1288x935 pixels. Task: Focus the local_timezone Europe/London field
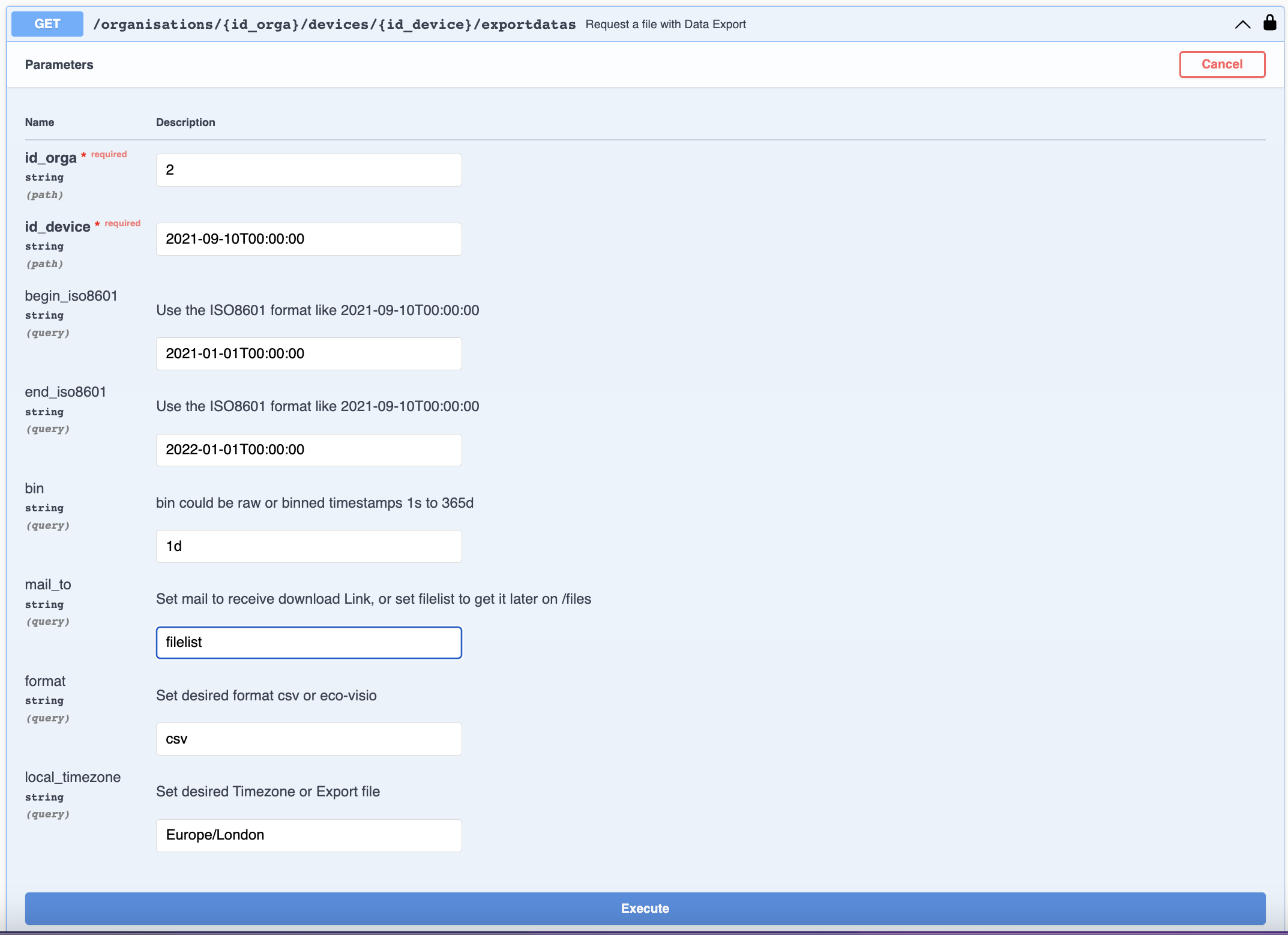point(308,835)
